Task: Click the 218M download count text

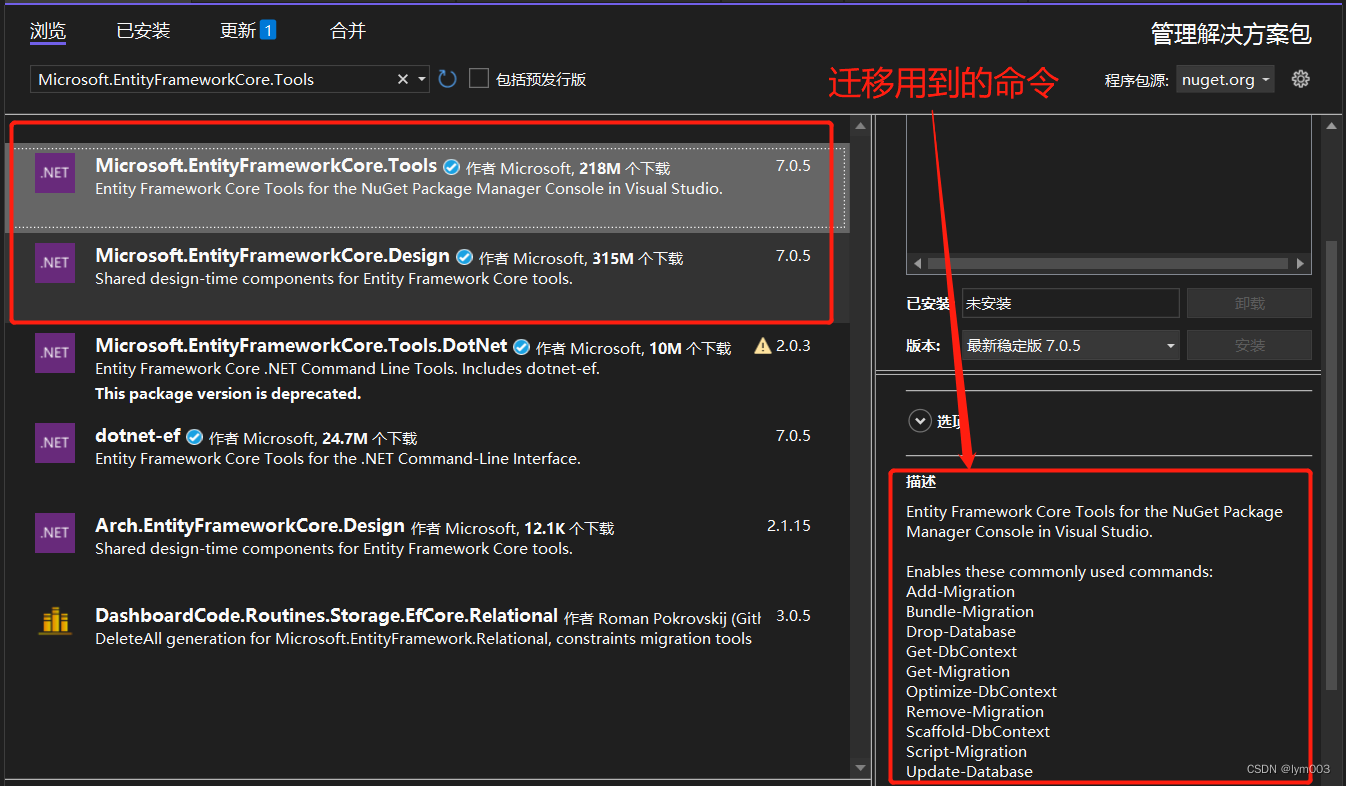Action: 601,168
